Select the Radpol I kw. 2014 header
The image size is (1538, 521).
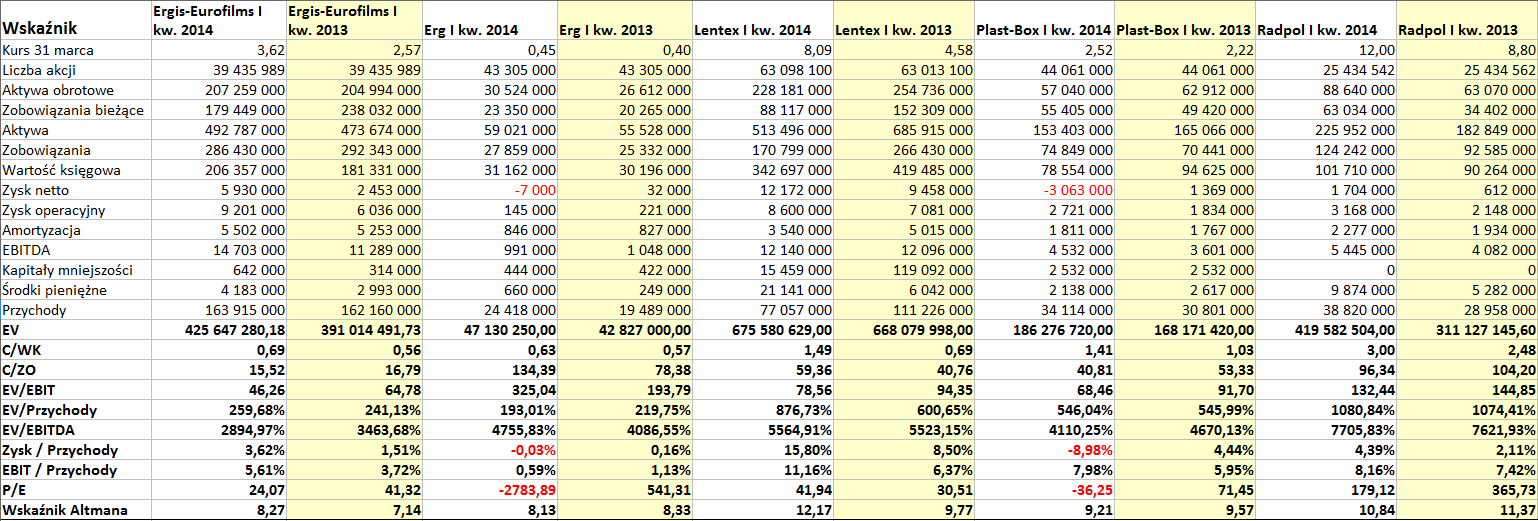pyautogui.click(x=1324, y=20)
